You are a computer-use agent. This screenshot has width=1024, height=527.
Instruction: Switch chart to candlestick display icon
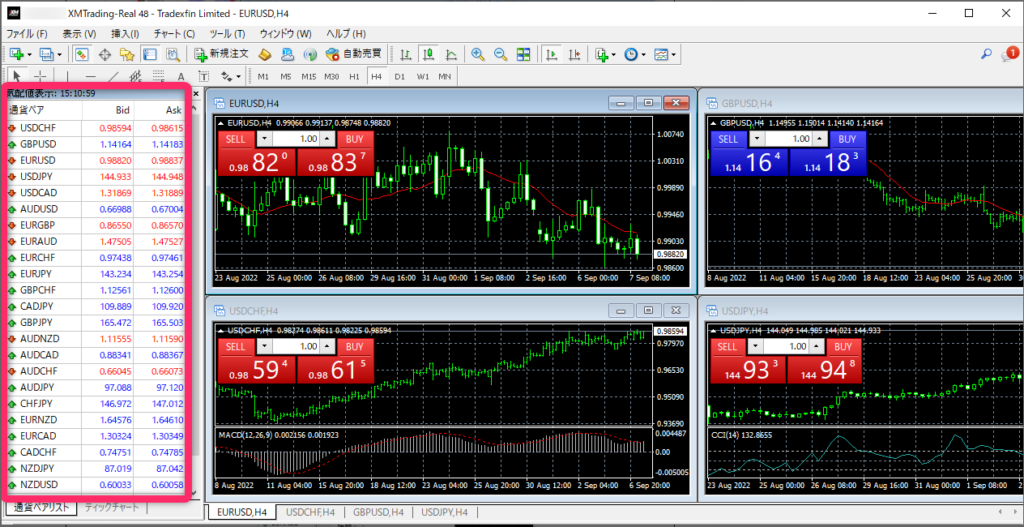click(x=428, y=54)
